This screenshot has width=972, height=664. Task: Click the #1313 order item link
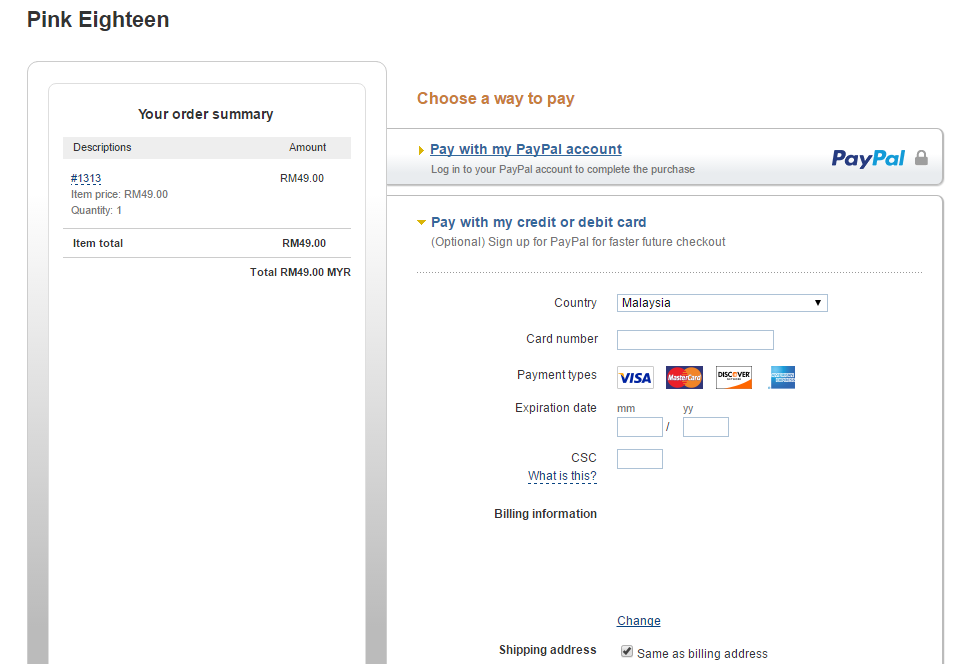pyautogui.click(x=86, y=179)
